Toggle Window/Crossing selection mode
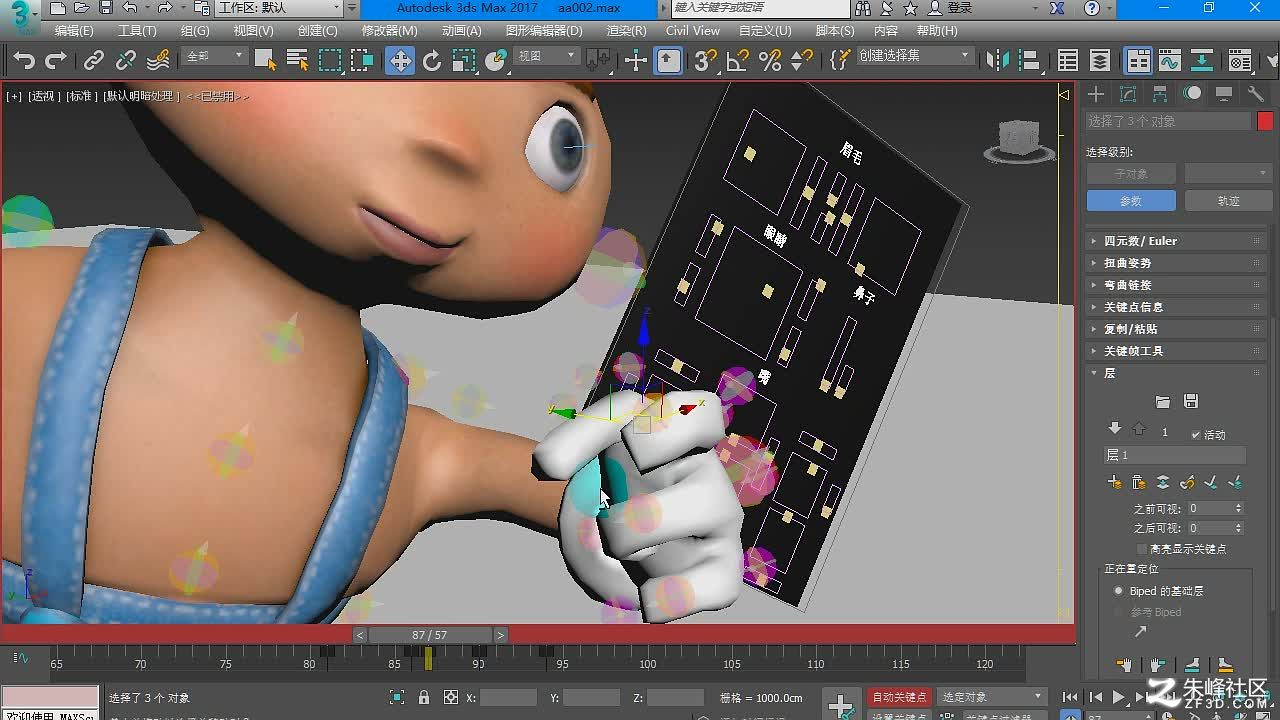Screen dimensions: 1280x720 362,61
